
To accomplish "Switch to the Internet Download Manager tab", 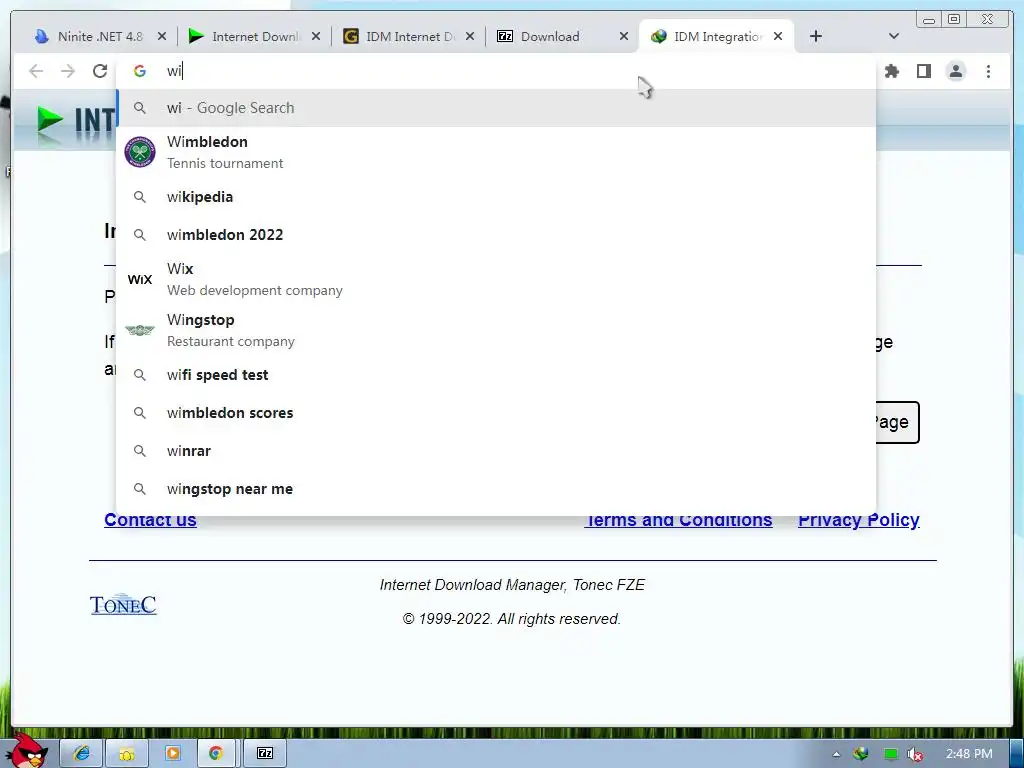I will pyautogui.click(x=245, y=37).
